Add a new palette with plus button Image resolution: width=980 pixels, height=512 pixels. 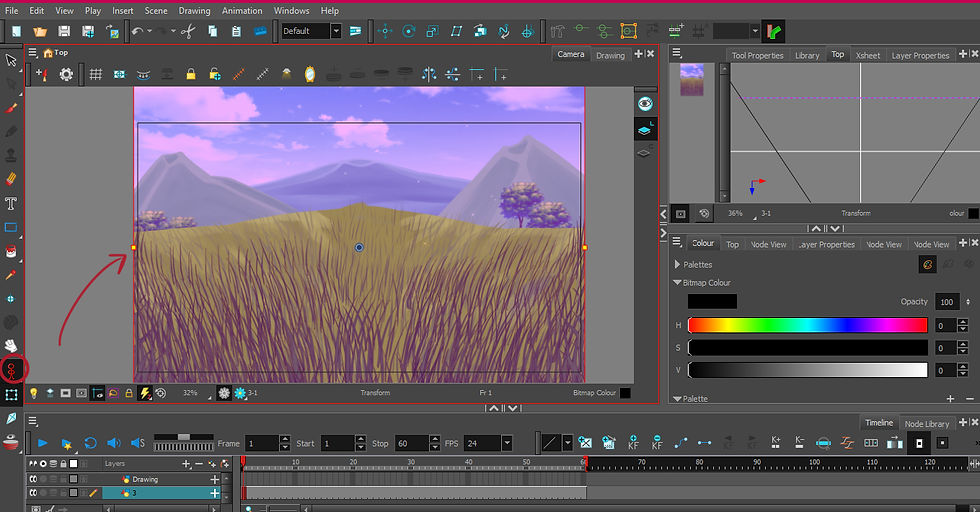pos(950,399)
